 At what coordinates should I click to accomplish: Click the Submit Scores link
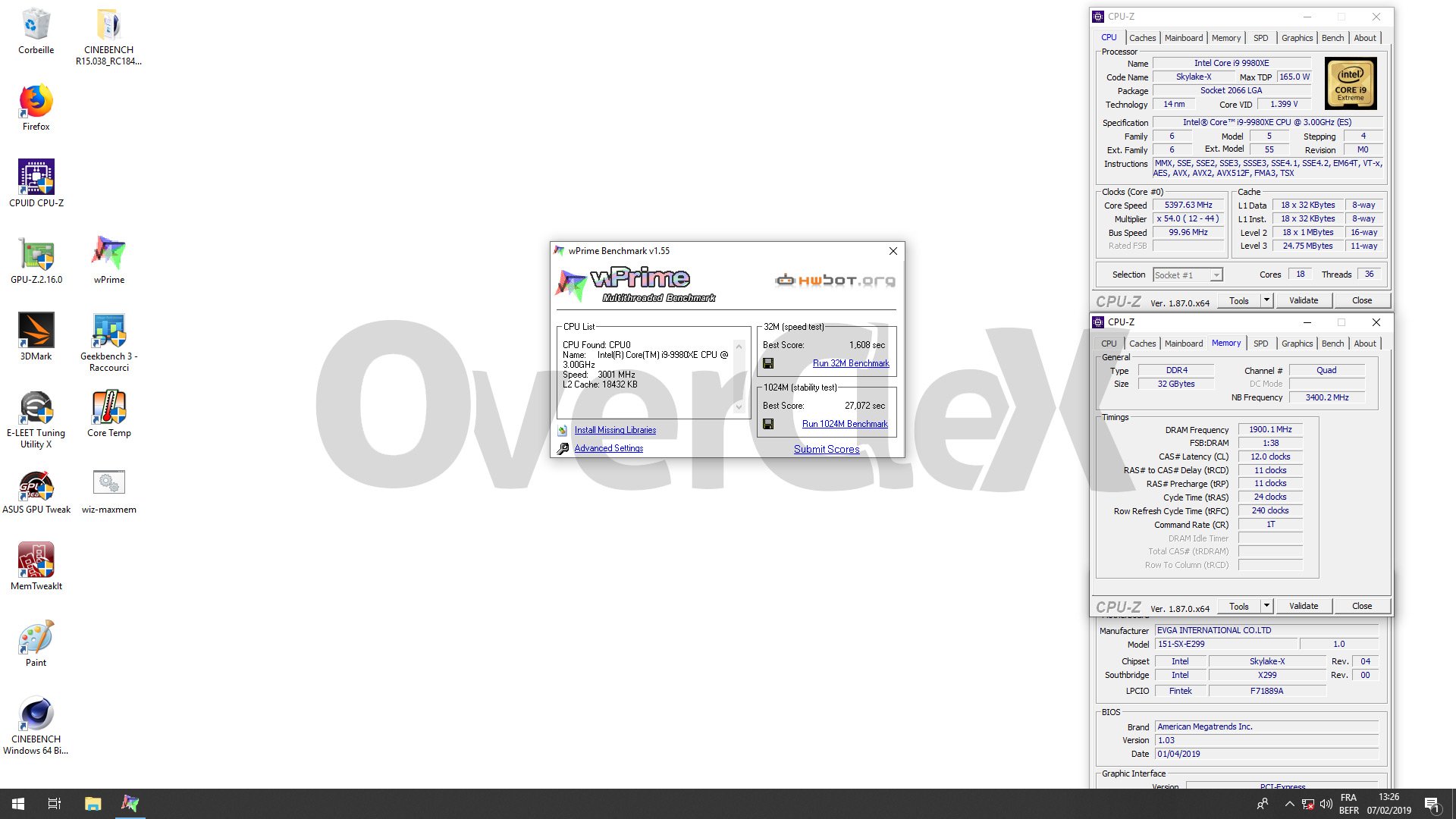(827, 449)
